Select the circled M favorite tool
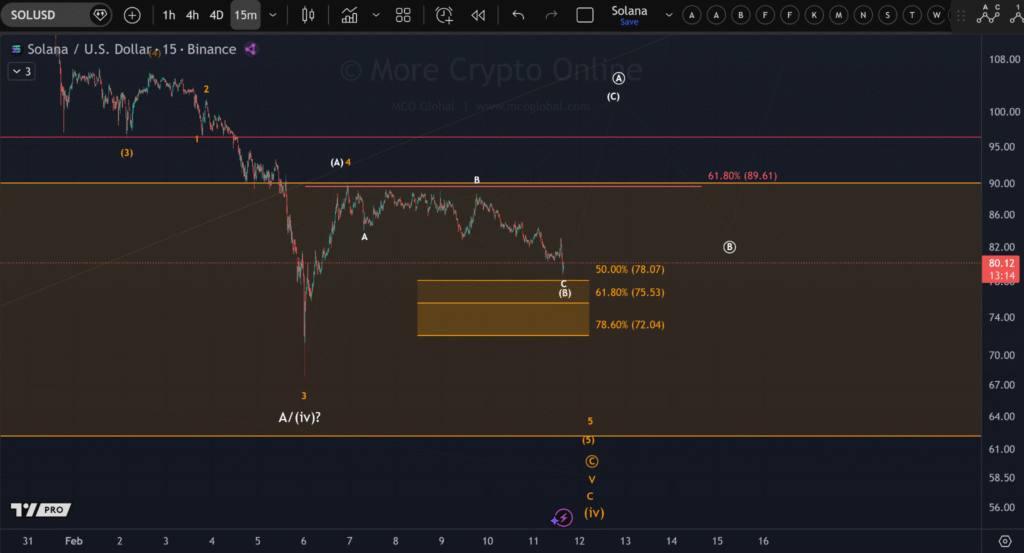The width and height of the screenshot is (1024, 553). point(839,15)
